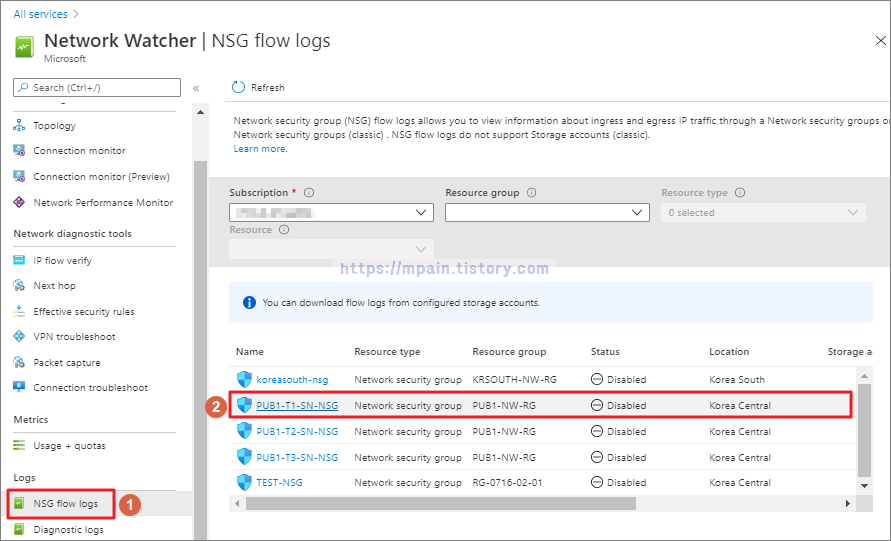Viewport: 891px width, 541px height.
Task: Click the Topology icon in sidebar
Action: (19, 126)
